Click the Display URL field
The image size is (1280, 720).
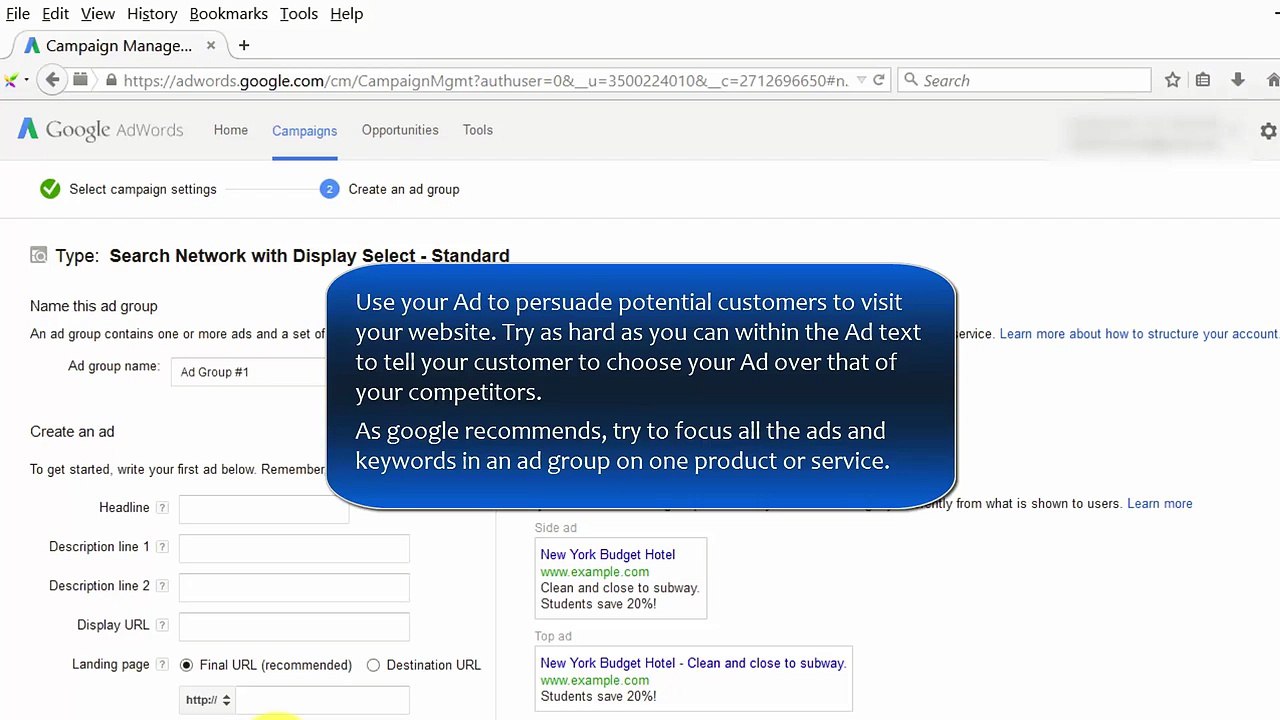[x=294, y=626]
